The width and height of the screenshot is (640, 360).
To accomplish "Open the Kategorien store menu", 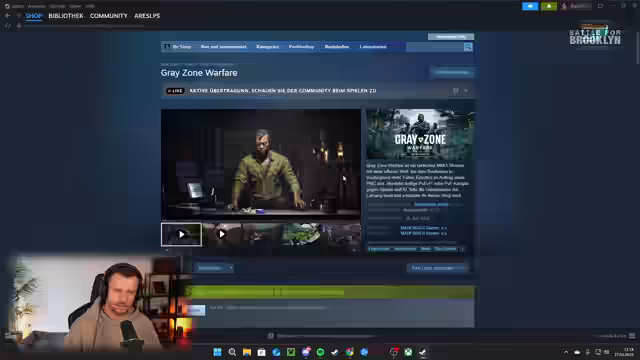I will tap(267, 47).
